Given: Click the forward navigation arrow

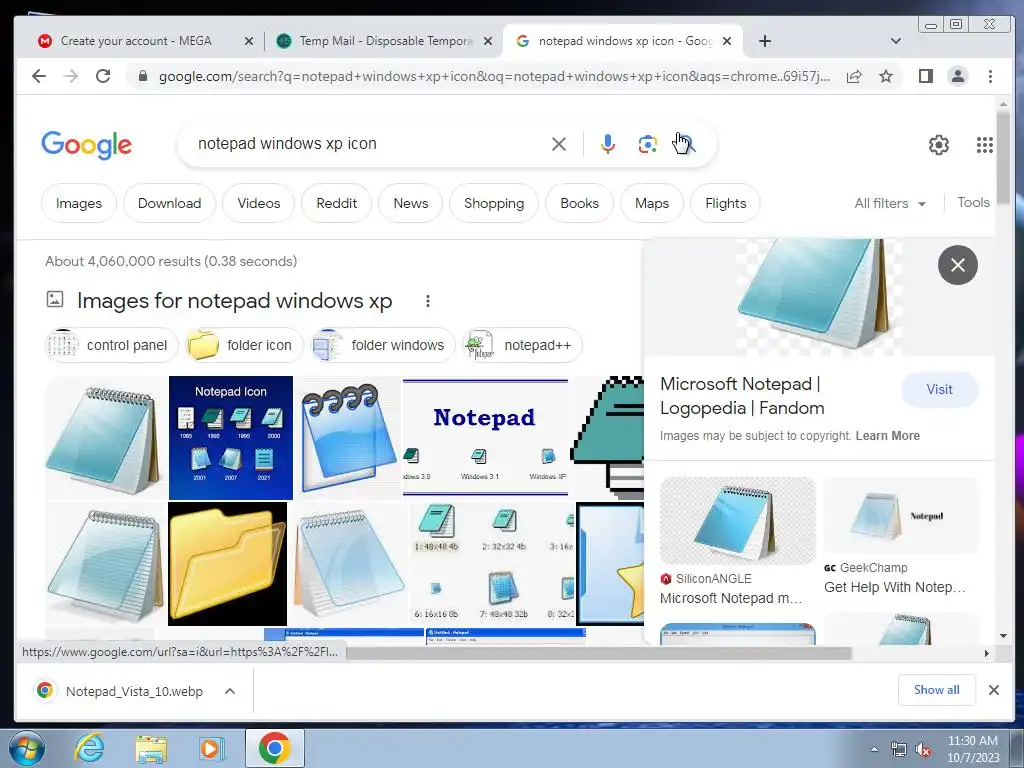Looking at the screenshot, I should coord(71,76).
